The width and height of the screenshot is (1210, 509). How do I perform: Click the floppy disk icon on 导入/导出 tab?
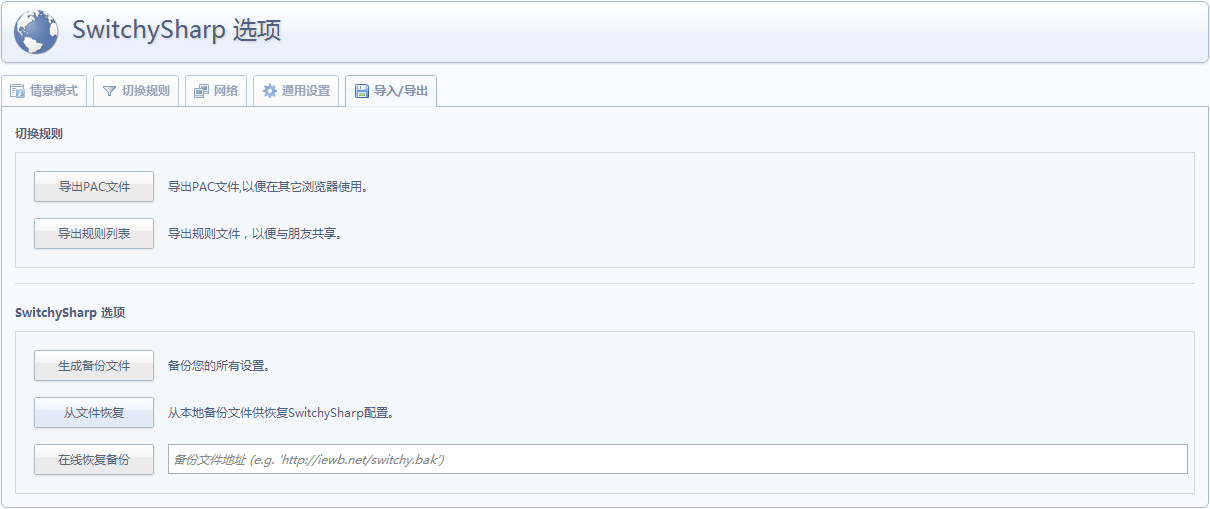tap(362, 91)
